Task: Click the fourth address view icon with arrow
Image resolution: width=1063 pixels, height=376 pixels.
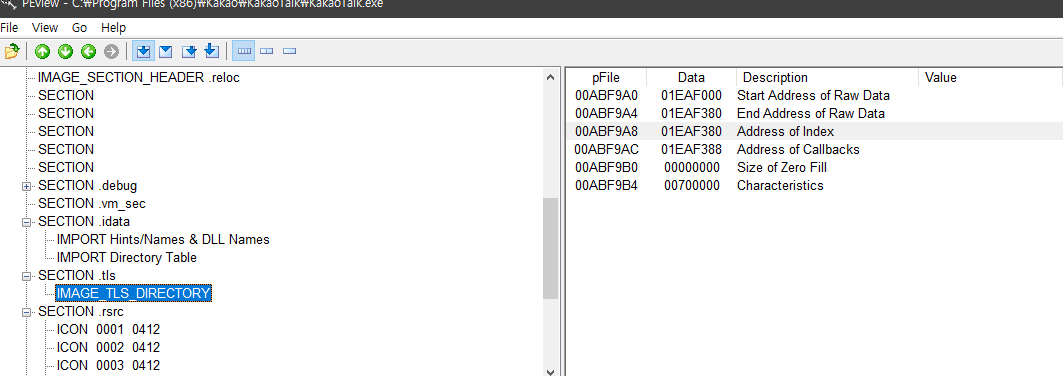Action: [211, 51]
